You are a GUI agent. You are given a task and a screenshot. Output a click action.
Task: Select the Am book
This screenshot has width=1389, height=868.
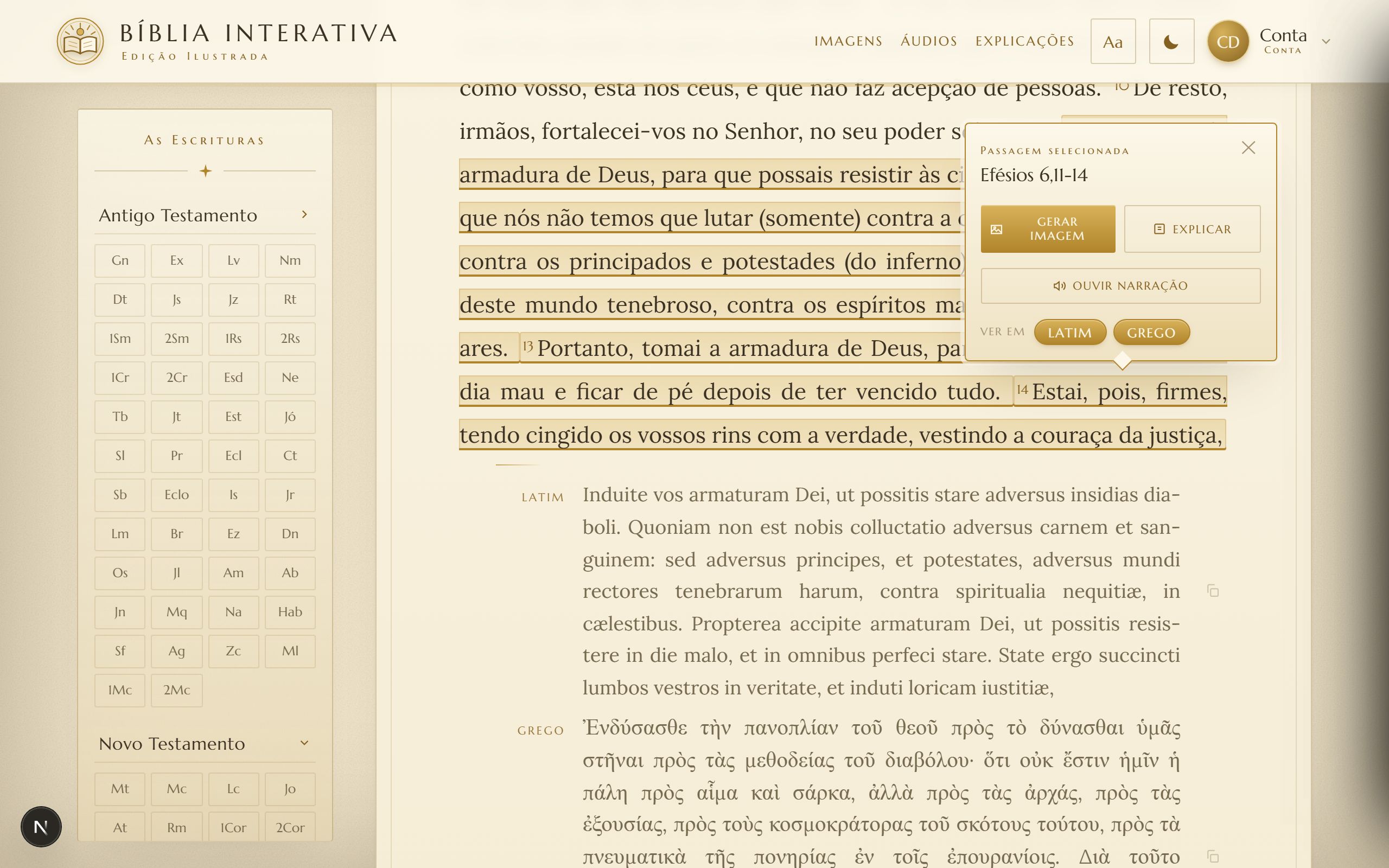point(234,573)
